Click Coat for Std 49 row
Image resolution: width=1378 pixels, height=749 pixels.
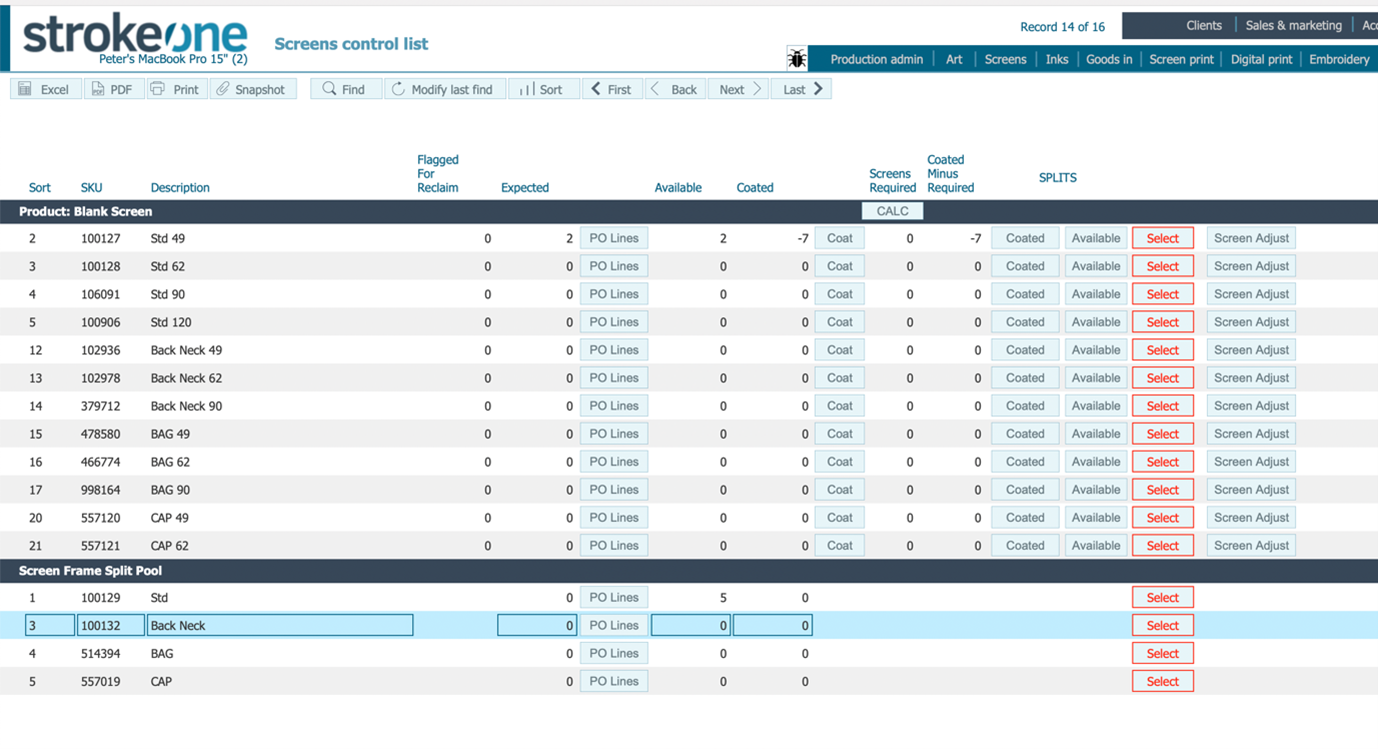click(840, 238)
